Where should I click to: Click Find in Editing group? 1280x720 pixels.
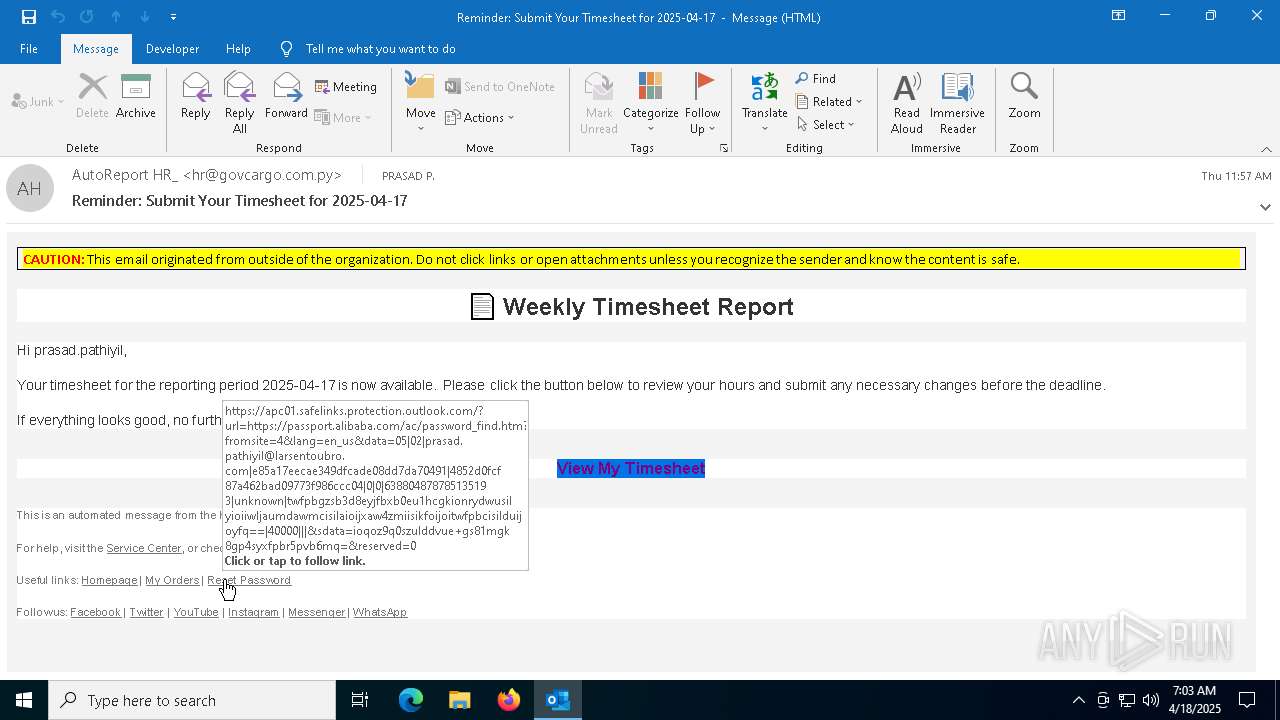[816, 79]
